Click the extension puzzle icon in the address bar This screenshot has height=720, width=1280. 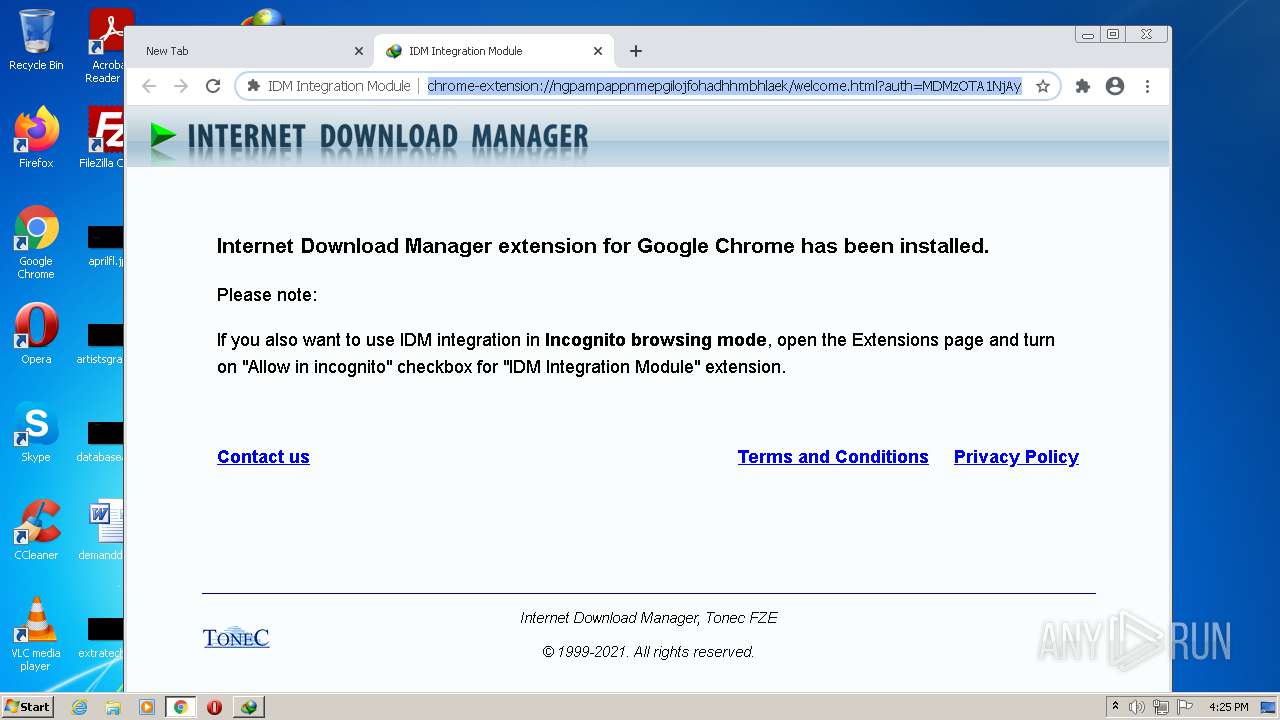[254, 86]
